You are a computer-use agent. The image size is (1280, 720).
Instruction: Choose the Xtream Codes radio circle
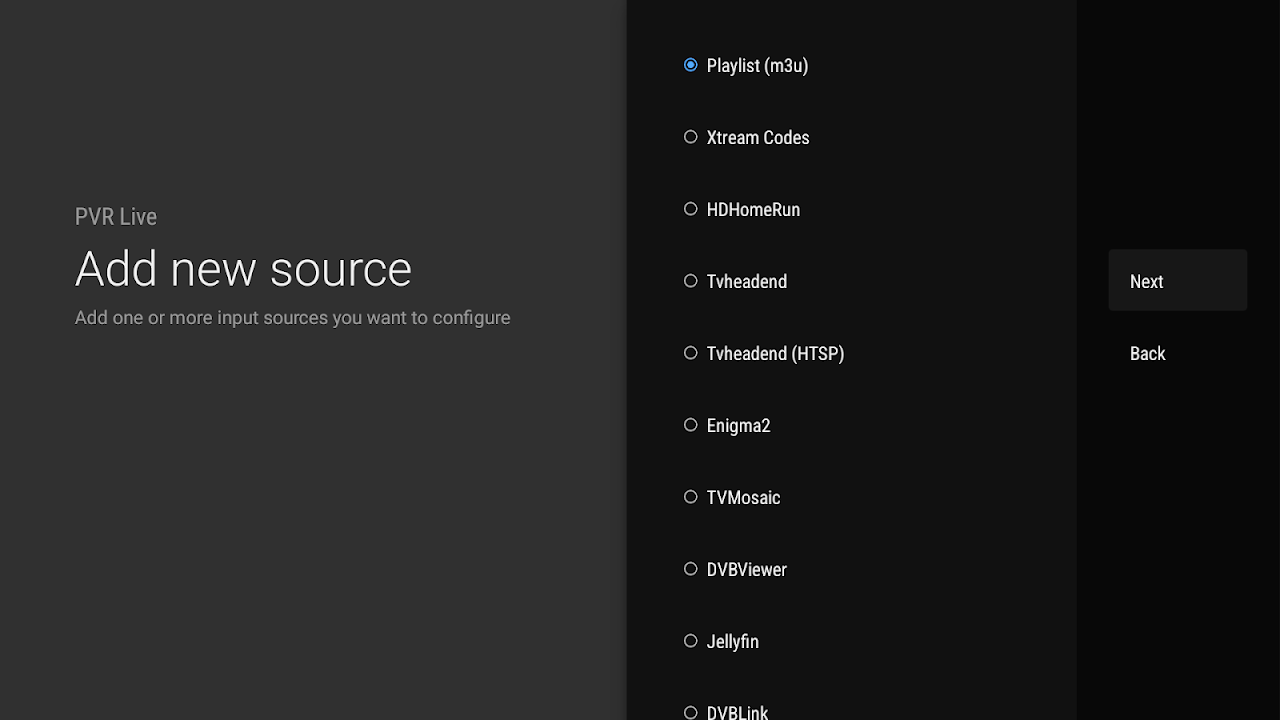[690, 137]
